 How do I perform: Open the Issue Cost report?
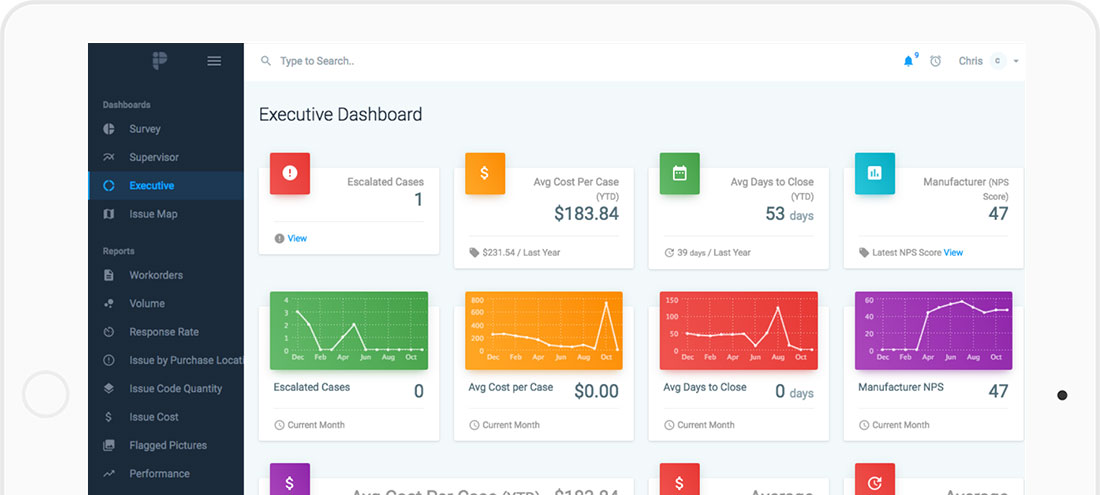[x=166, y=416]
